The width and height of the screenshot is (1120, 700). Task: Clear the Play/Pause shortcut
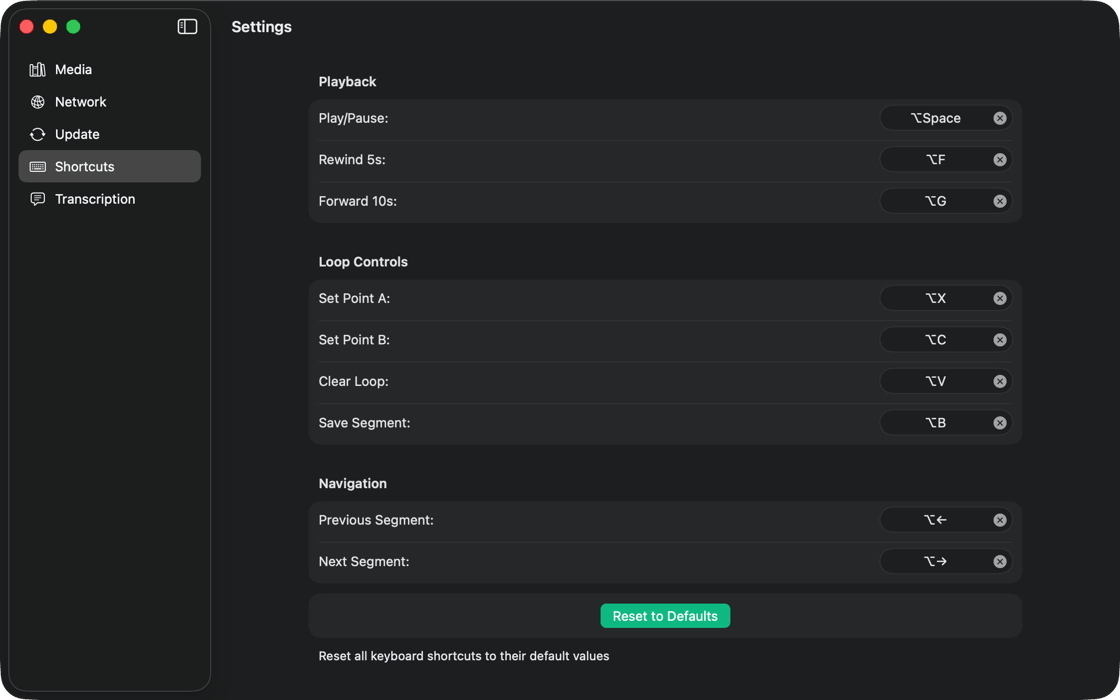pyautogui.click(x=999, y=118)
